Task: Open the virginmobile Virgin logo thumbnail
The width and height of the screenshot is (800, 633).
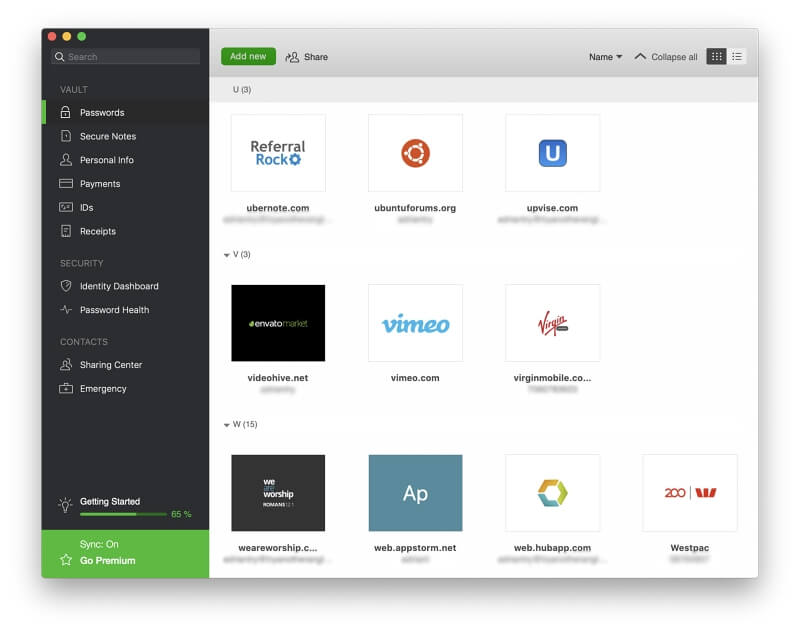Action: click(x=553, y=323)
